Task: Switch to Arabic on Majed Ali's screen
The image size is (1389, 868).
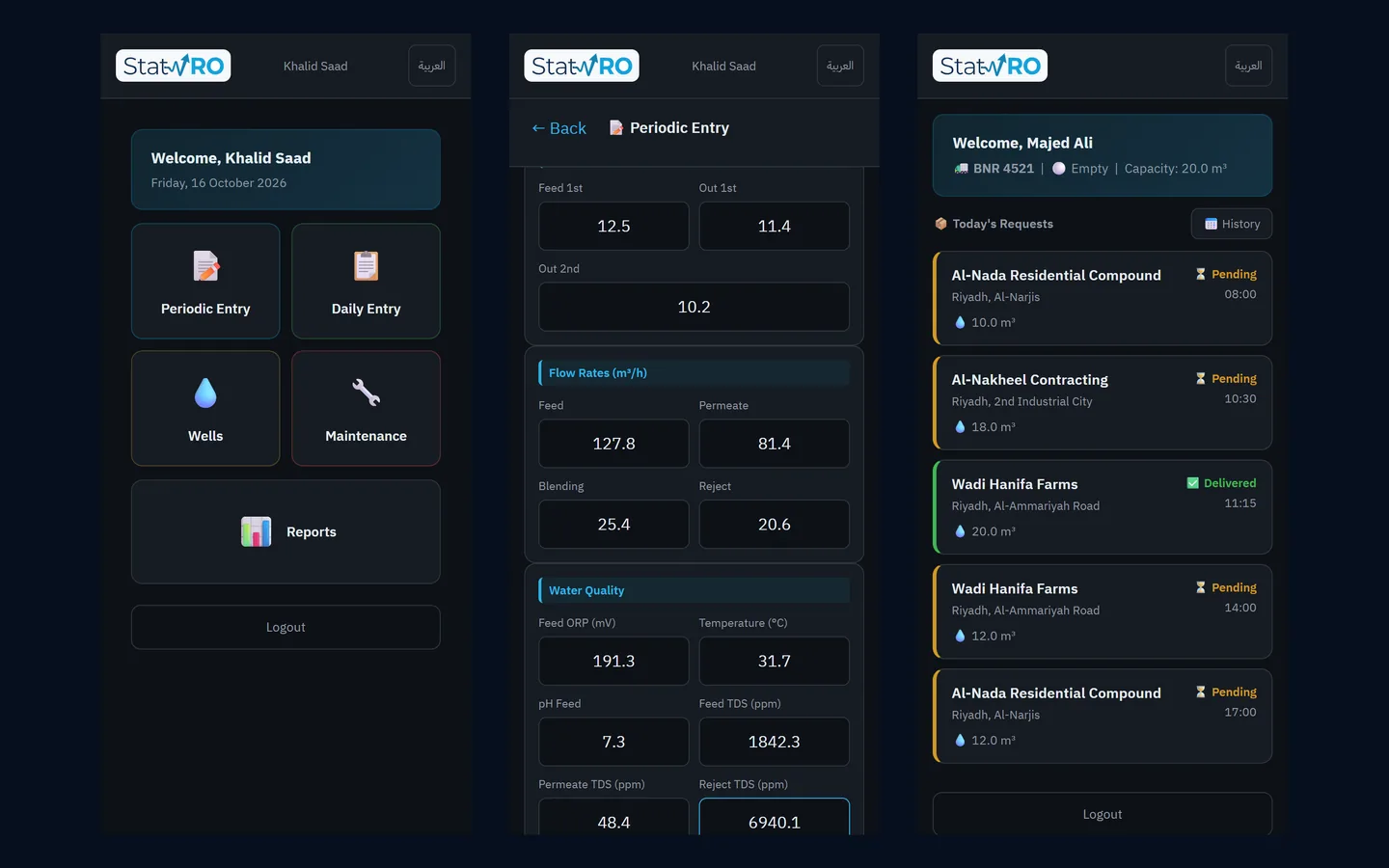Action: [x=1248, y=66]
